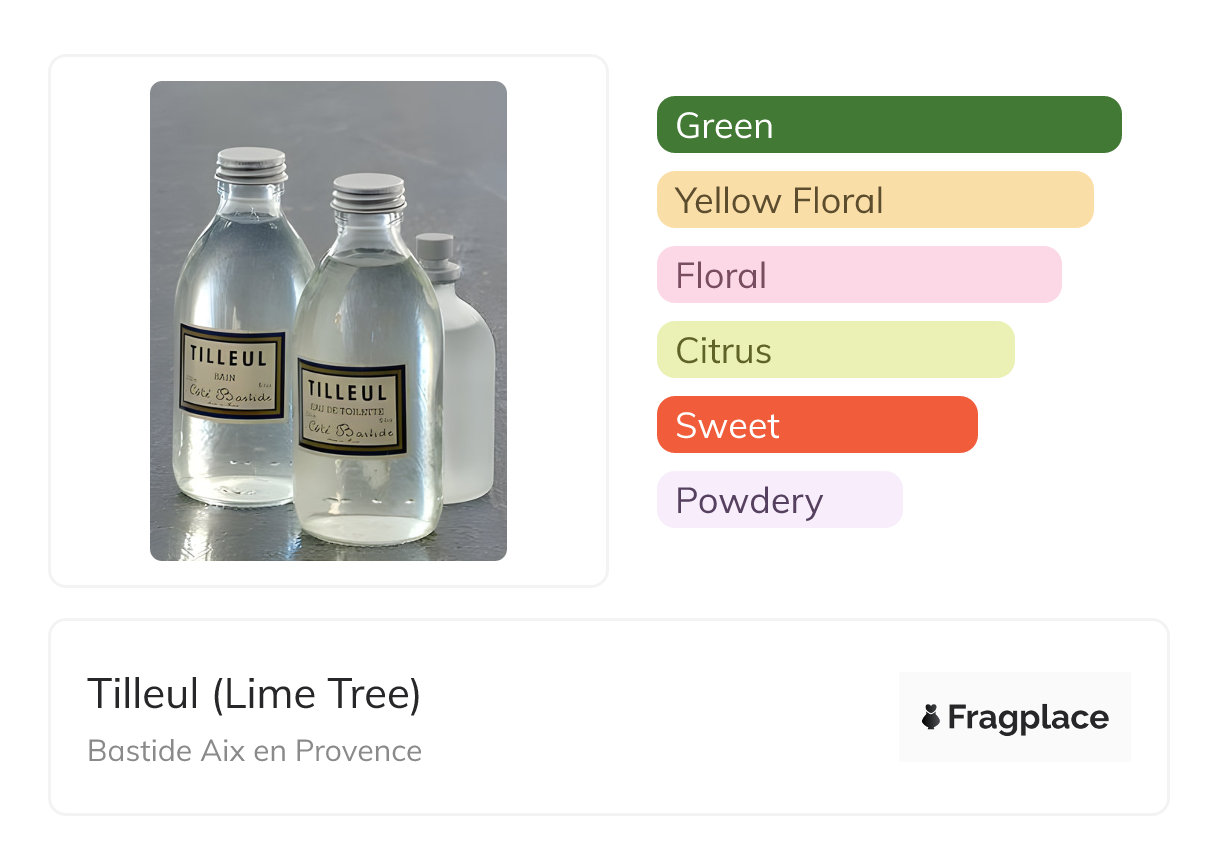Click the Côté Bastide signature on the Eau de Toilette label

tap(350, 432)
